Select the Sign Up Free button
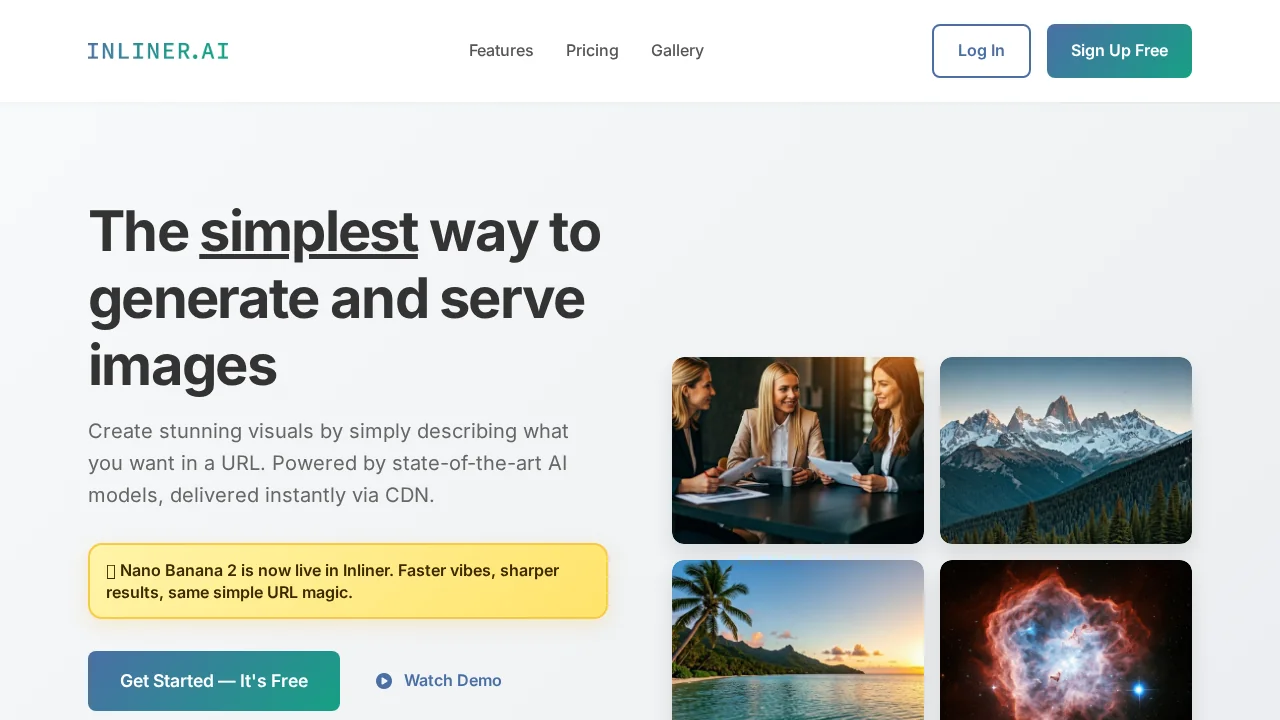Image resolution: width=1280 pixels, height=720 pixels. pyautogui.click(x=1119, y=51)
